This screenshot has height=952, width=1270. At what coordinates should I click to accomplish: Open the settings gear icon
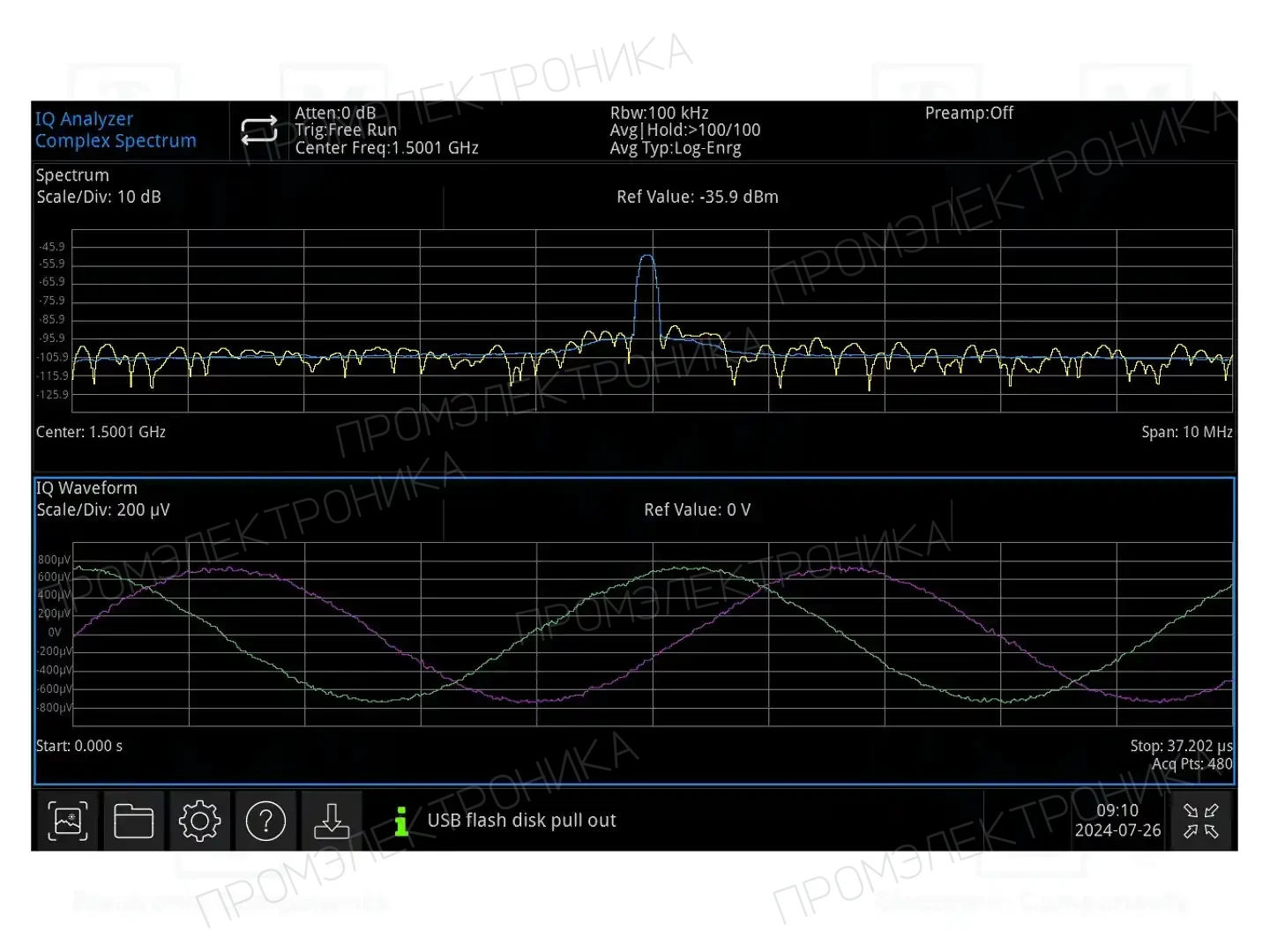click(199, 821)
